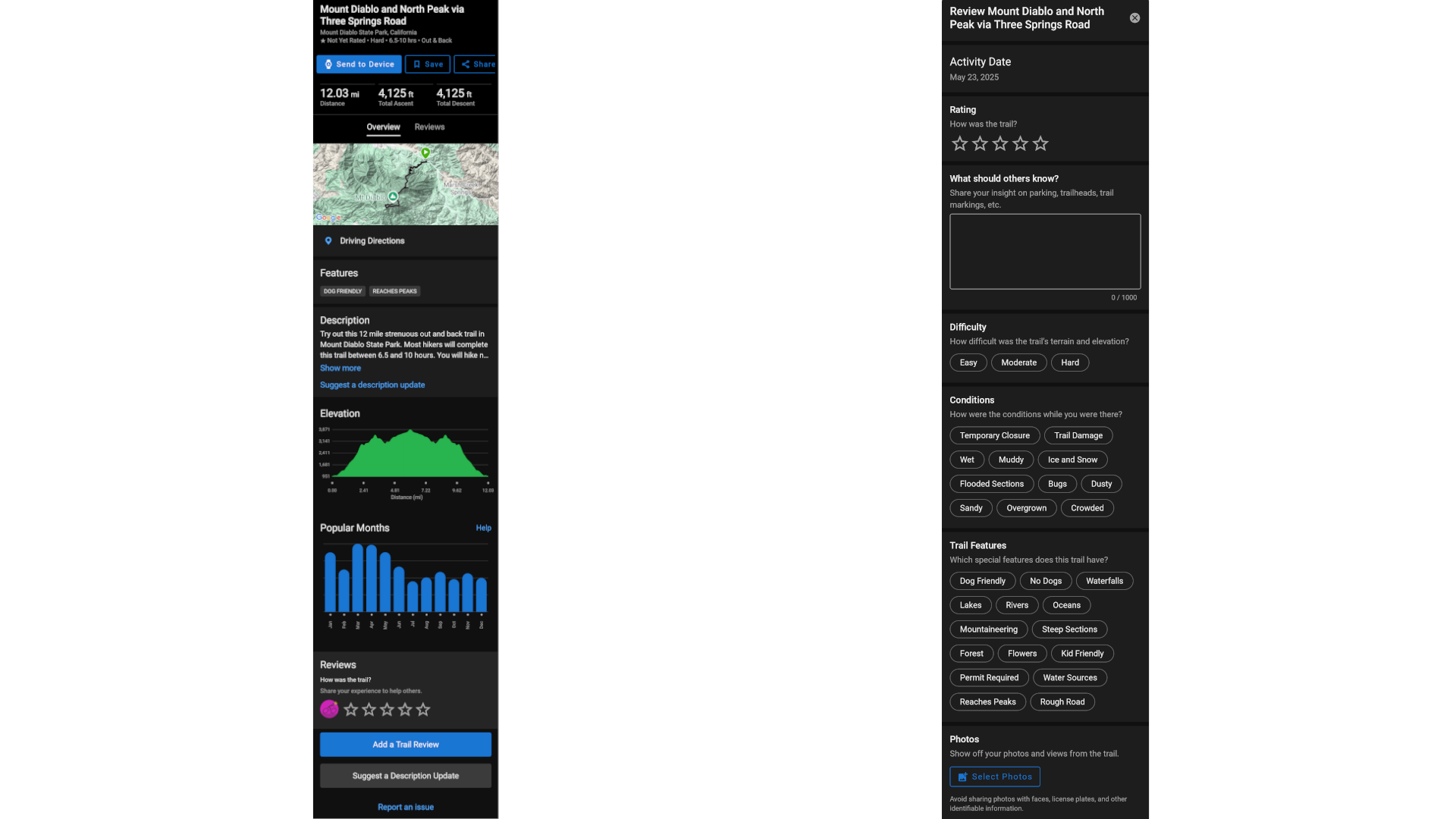Toggle Temporary Closure condition

[995, 436]
